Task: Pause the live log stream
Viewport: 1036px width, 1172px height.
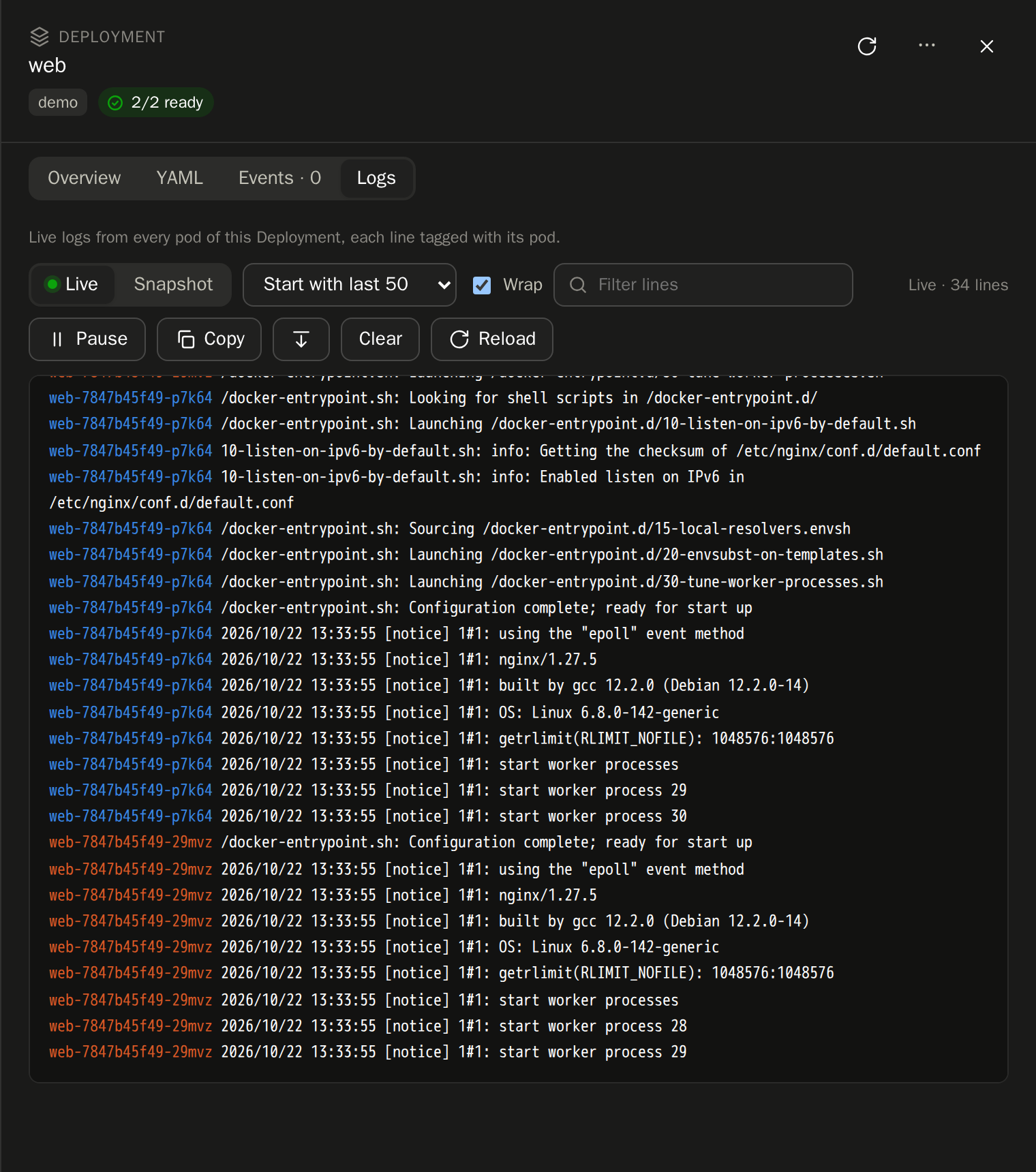Action: (87, 339)
